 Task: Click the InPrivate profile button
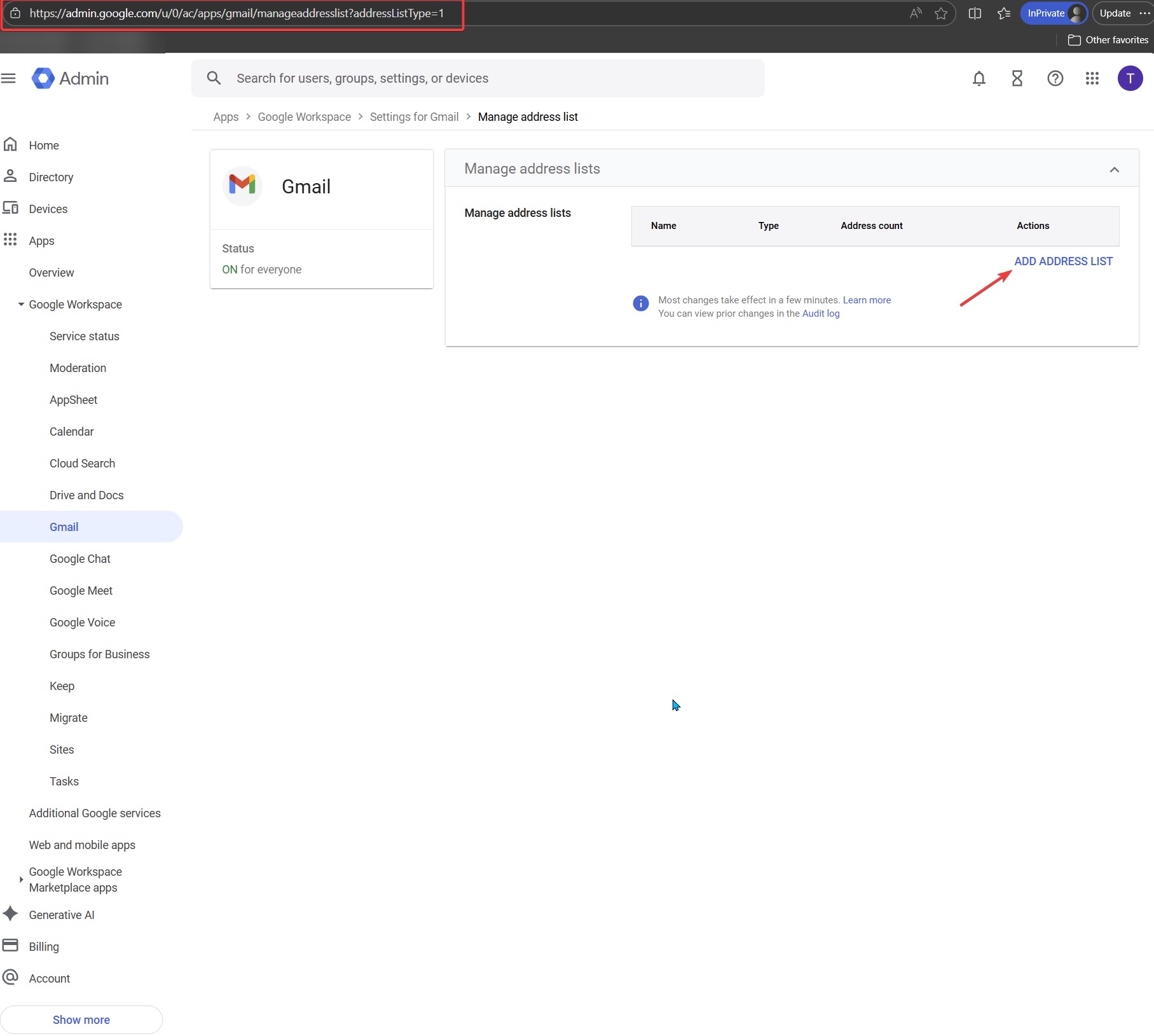tap(1054, 13)
